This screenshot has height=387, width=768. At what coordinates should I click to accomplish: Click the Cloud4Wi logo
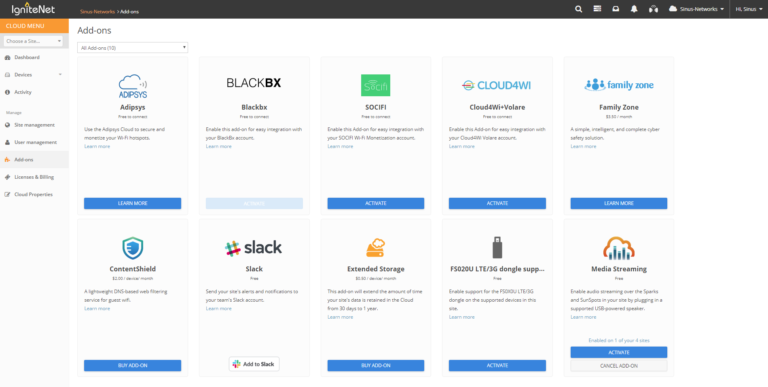point(497,85)
